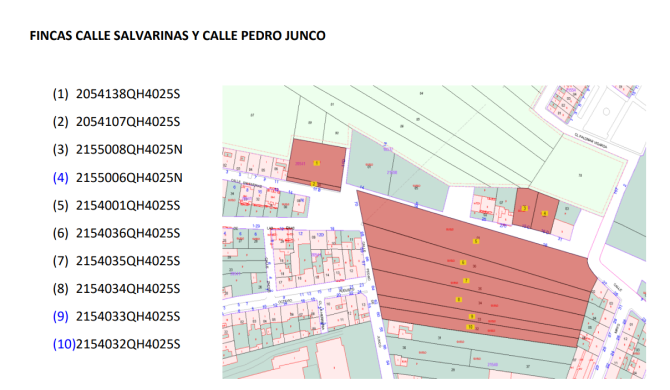Click the blue (9) list number
Viewport: 670px width, 390px height.
60,317
